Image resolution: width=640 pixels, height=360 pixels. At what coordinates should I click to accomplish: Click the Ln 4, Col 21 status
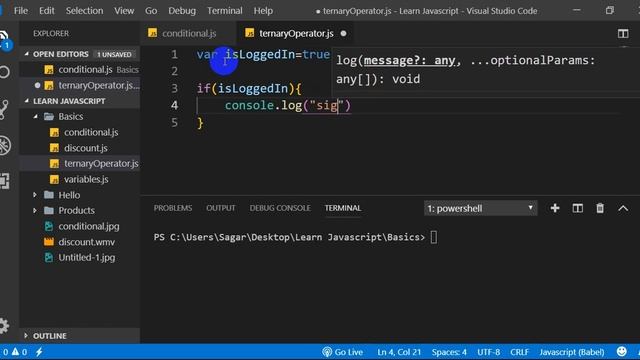[x=398, y=352]
